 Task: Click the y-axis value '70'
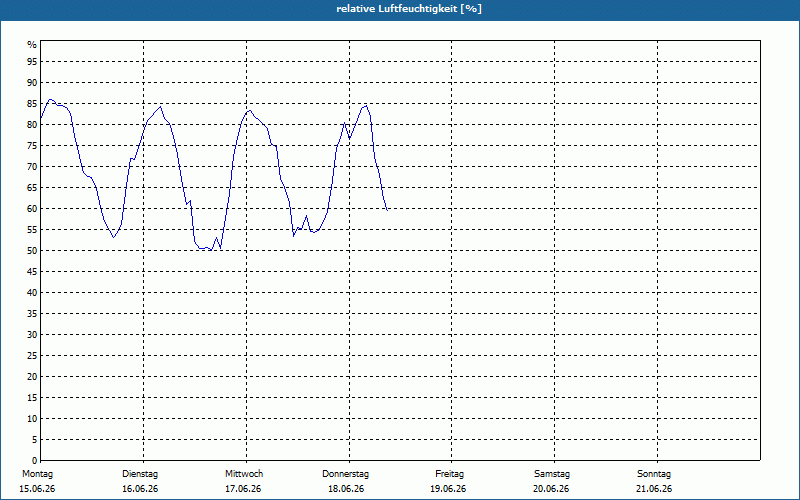tap(32, 167)
